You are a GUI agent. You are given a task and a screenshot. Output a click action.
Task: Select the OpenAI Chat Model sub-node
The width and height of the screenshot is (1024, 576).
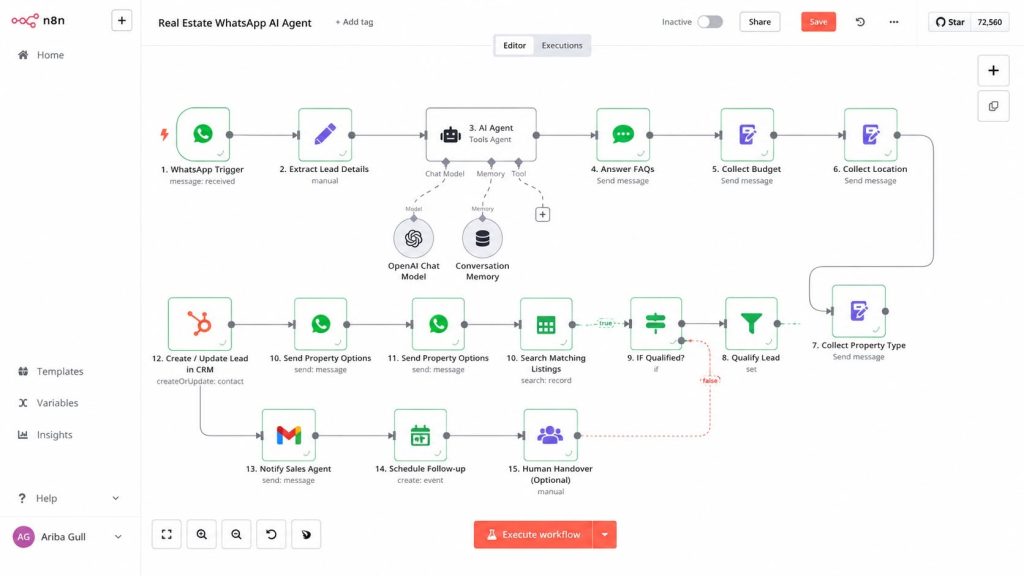413,238
